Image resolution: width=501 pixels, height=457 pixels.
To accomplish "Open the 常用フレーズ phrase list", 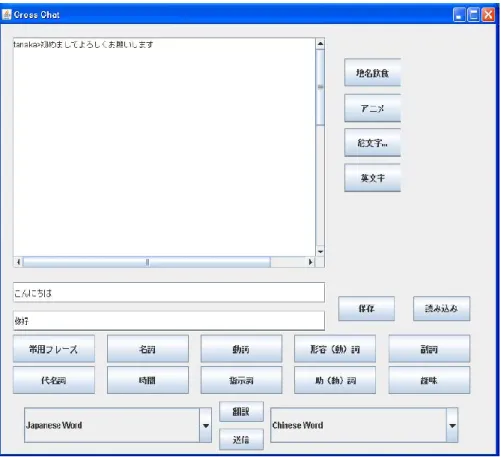I will [x=54, y=349].
